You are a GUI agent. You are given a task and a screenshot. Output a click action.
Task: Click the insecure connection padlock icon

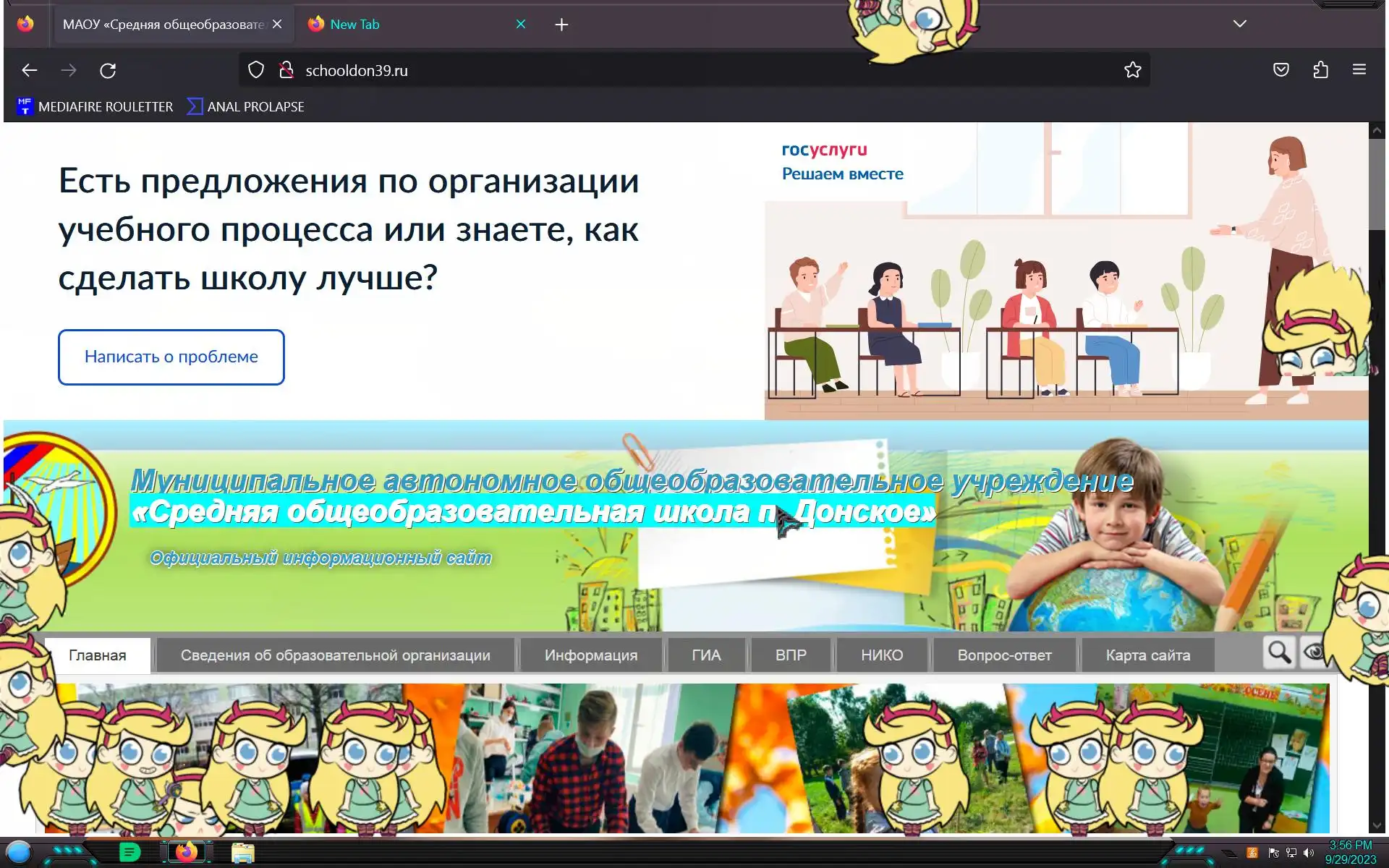pos(286,70)
